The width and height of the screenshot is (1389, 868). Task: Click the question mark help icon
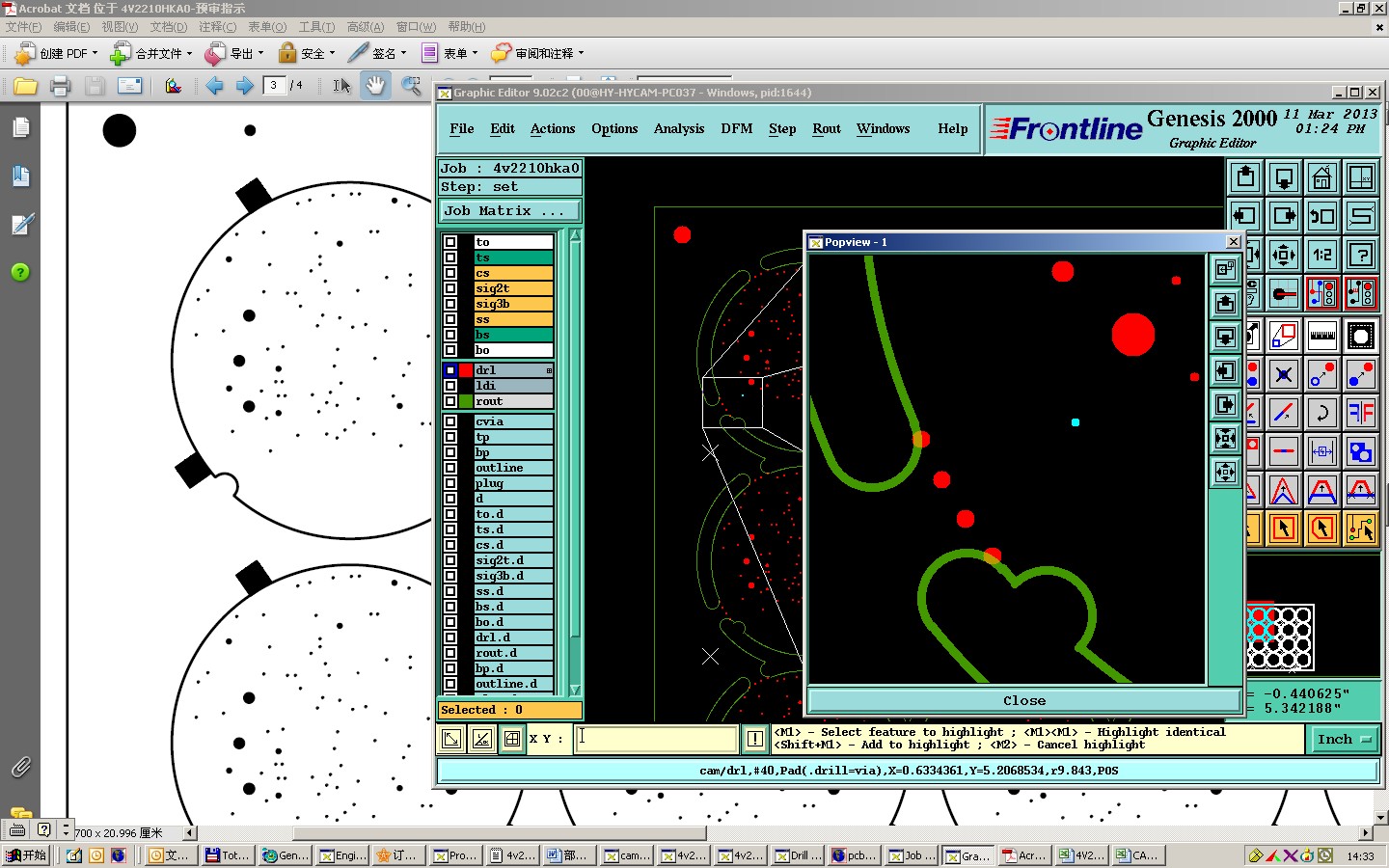(x=1361, y=255)
